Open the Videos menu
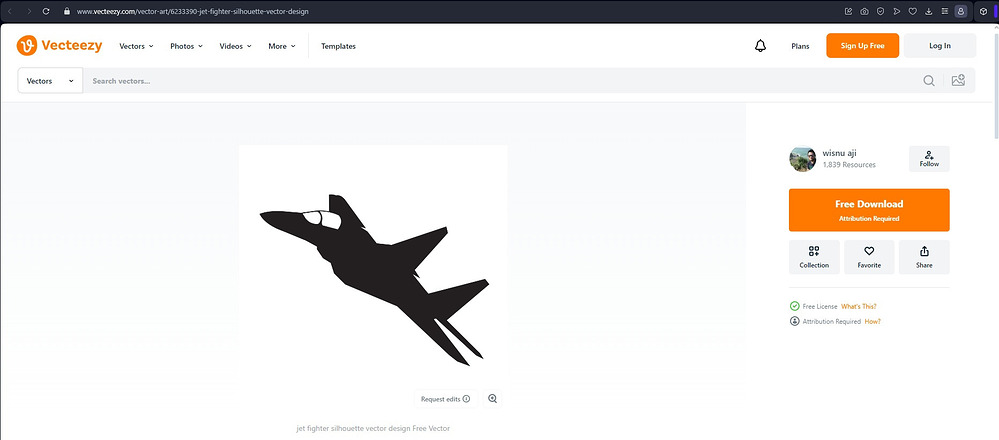The image size is (999, 440). (x=235, y=46)
